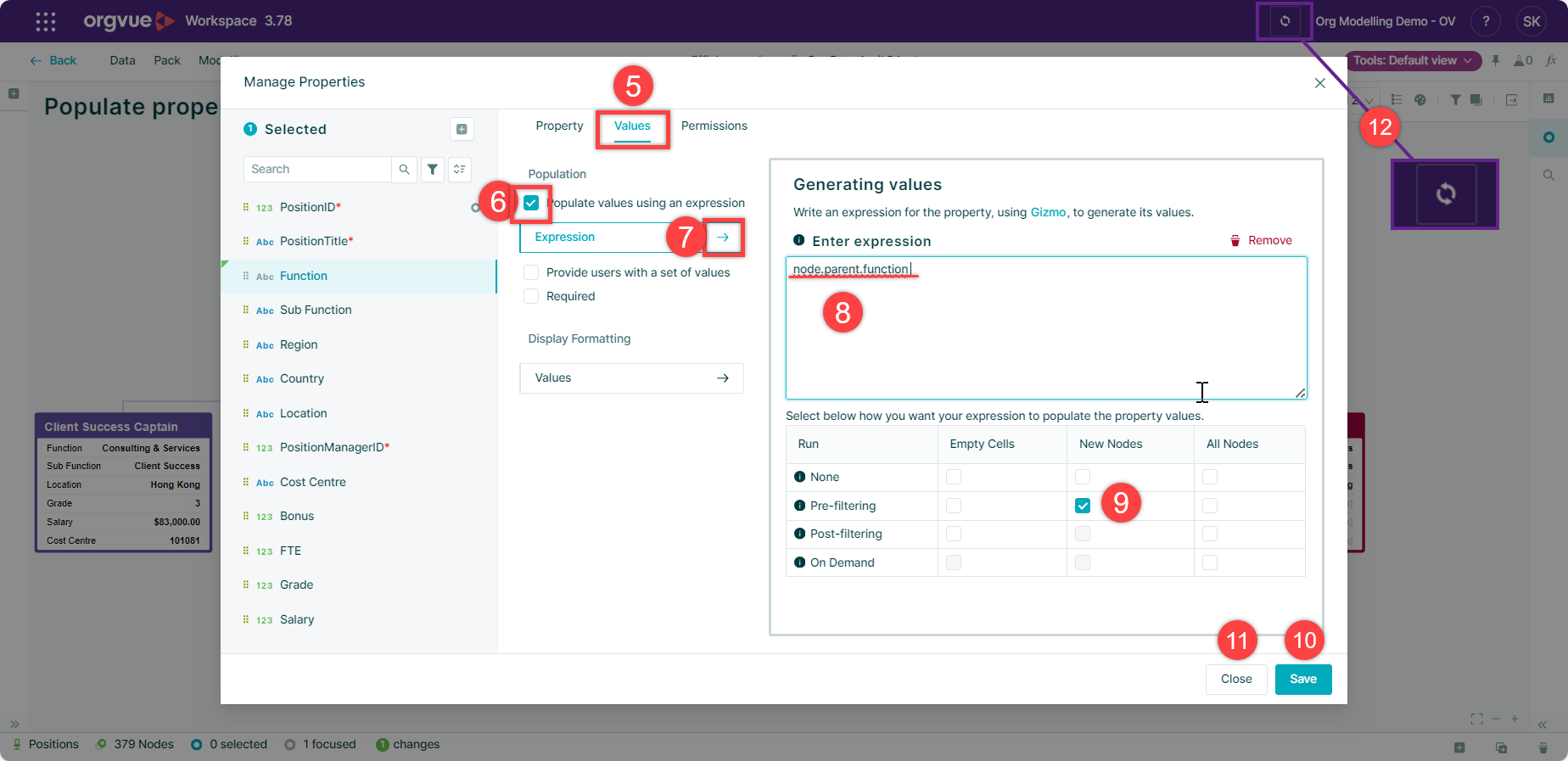Click the Close button in dialog
This screenshot has height=761, width=1568.
click(1236, 679)
